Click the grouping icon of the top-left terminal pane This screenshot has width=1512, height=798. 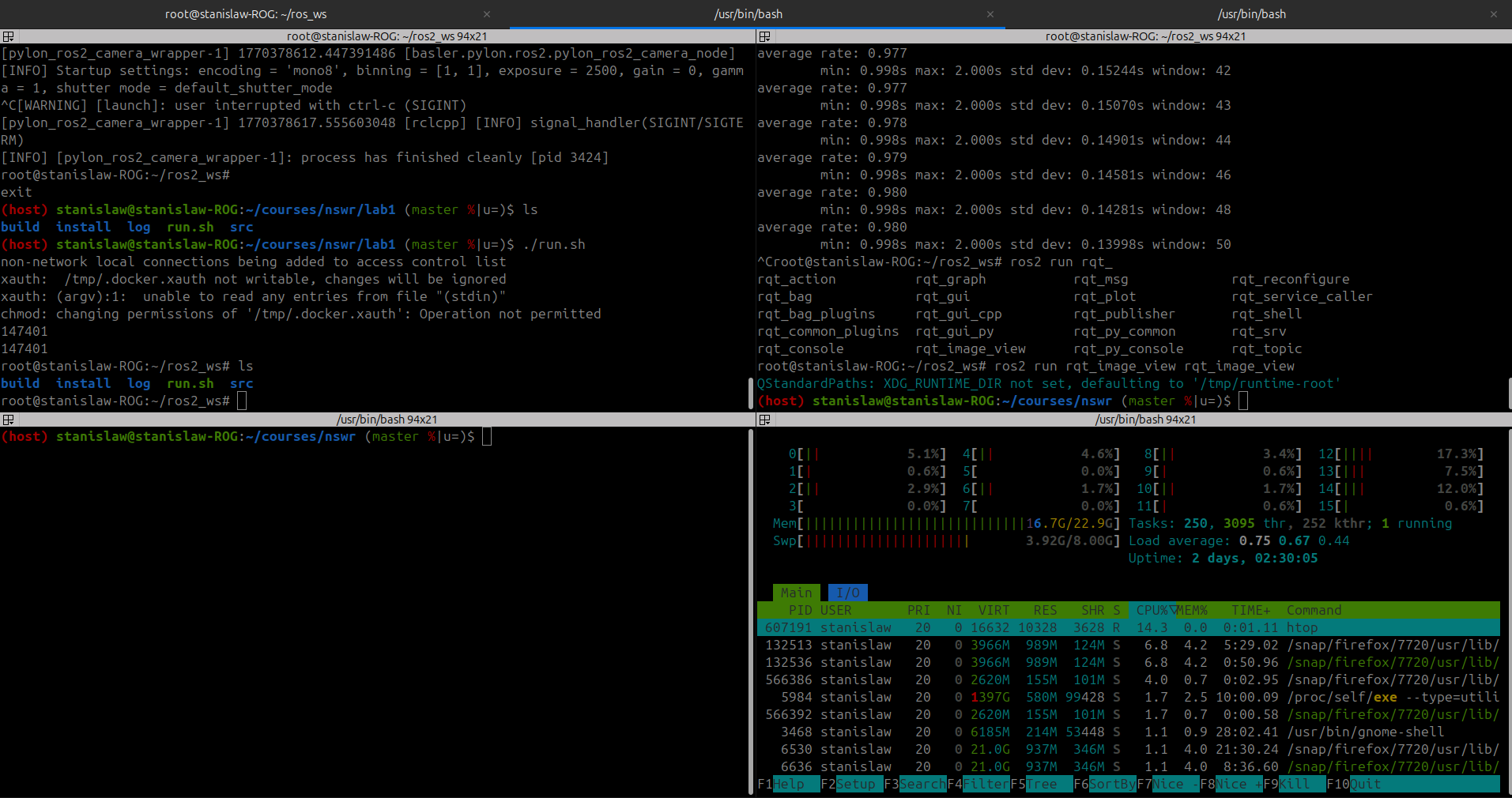click(x=8, y=36)
